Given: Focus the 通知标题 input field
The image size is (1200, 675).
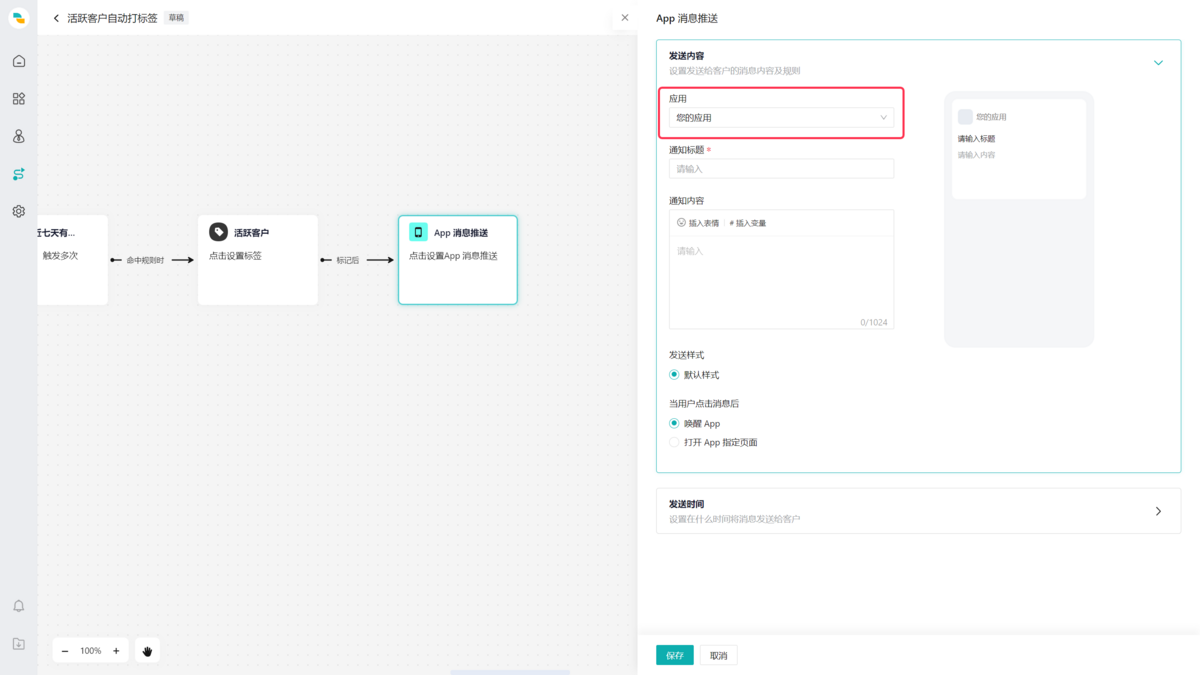Looking at the screenshot, I should [x=781, y=169].
